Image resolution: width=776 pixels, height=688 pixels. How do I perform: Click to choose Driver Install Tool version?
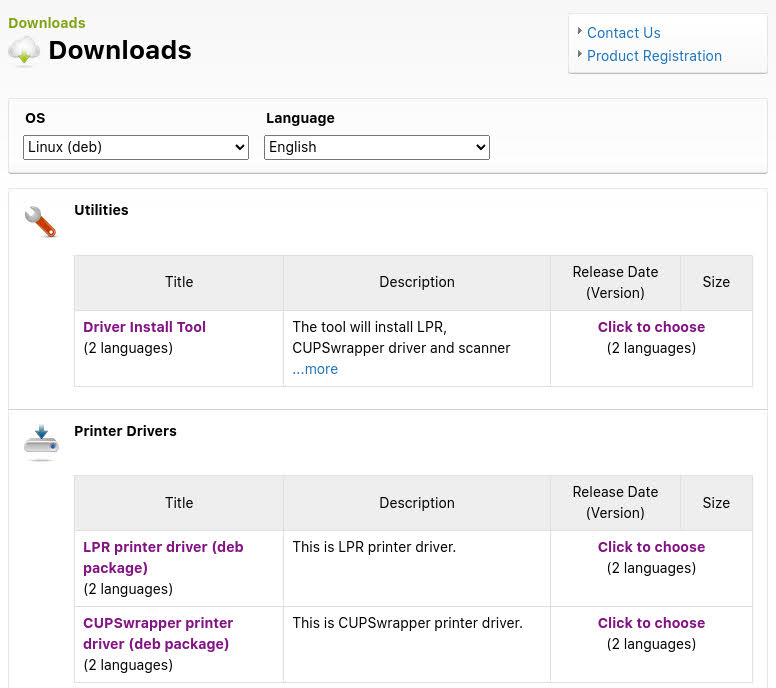[x=651, y=327]
